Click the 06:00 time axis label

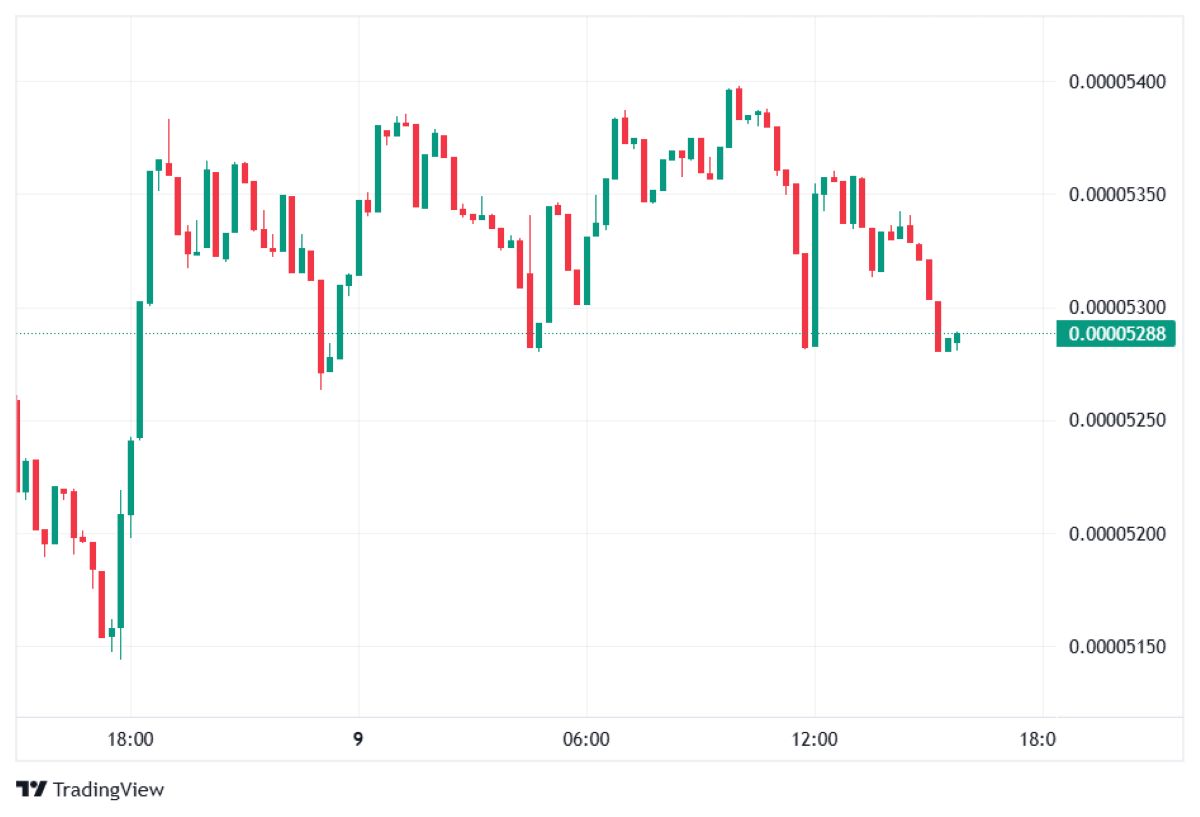point(586,740)
